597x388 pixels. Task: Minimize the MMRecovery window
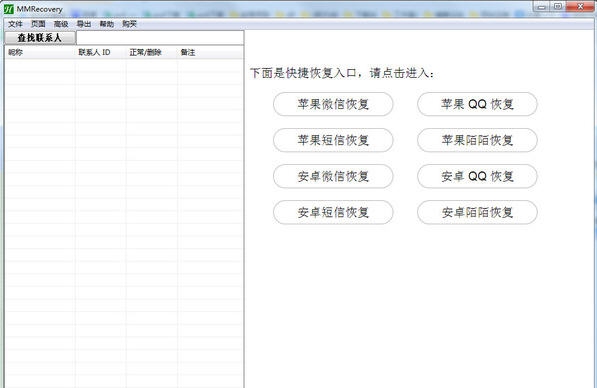point(541,6)
